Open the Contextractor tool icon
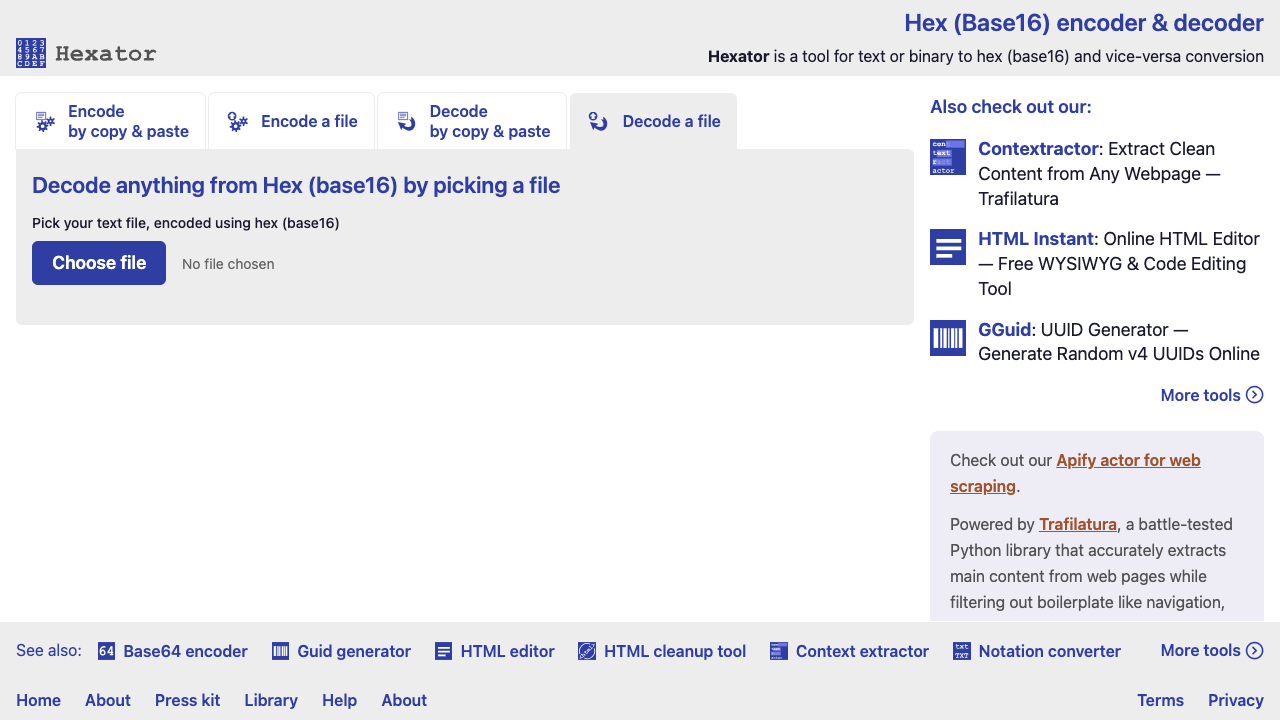Image resolution: width=1280 pixels, height=720 pixels. click(948, 157)
